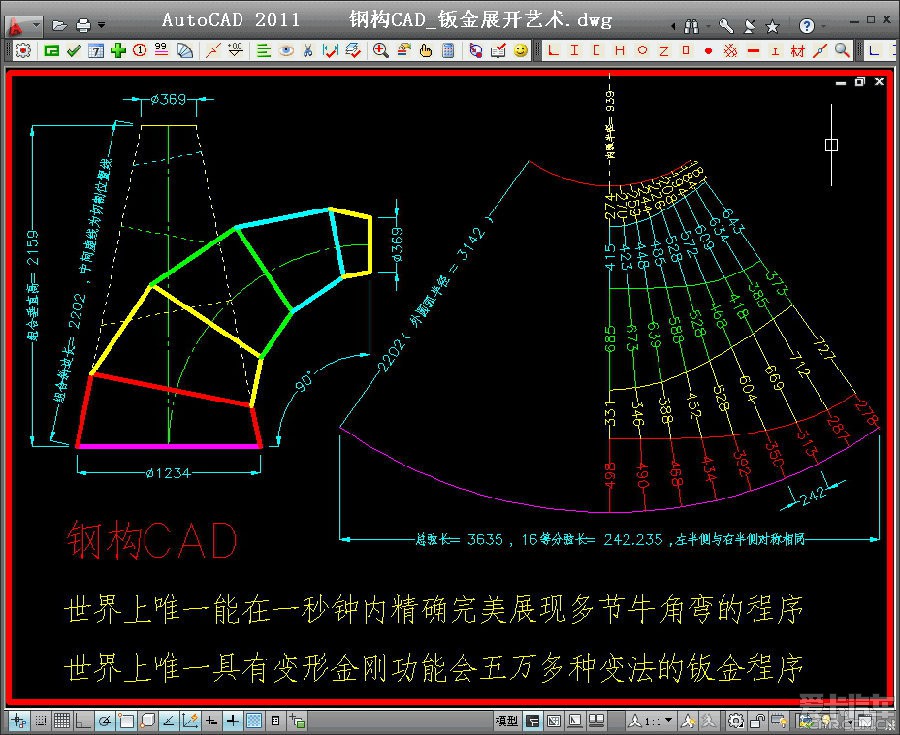Click the green plus icon
This screenshot has width=900, height=735.
(x=118, y=51)
